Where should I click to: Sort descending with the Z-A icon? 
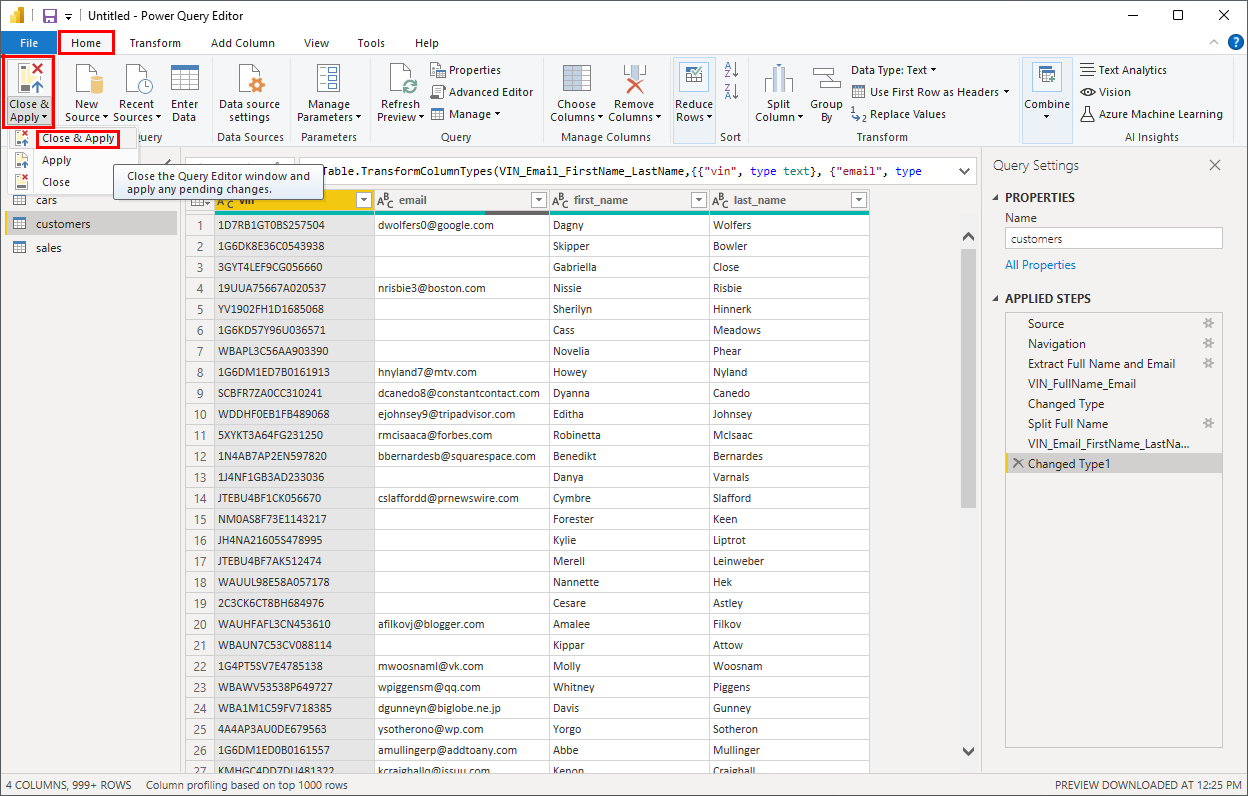point(731,92)
